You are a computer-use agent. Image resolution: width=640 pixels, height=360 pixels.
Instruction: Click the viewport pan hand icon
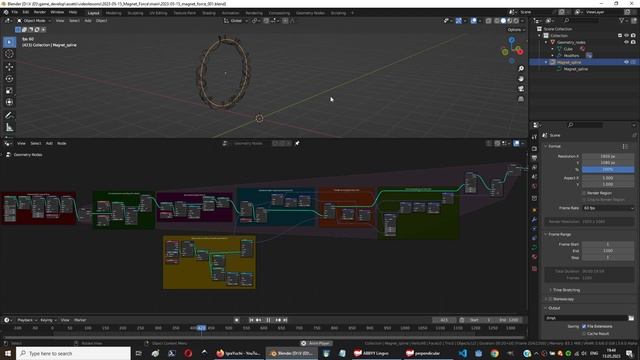pyautogui.click(x=521, y=79)
